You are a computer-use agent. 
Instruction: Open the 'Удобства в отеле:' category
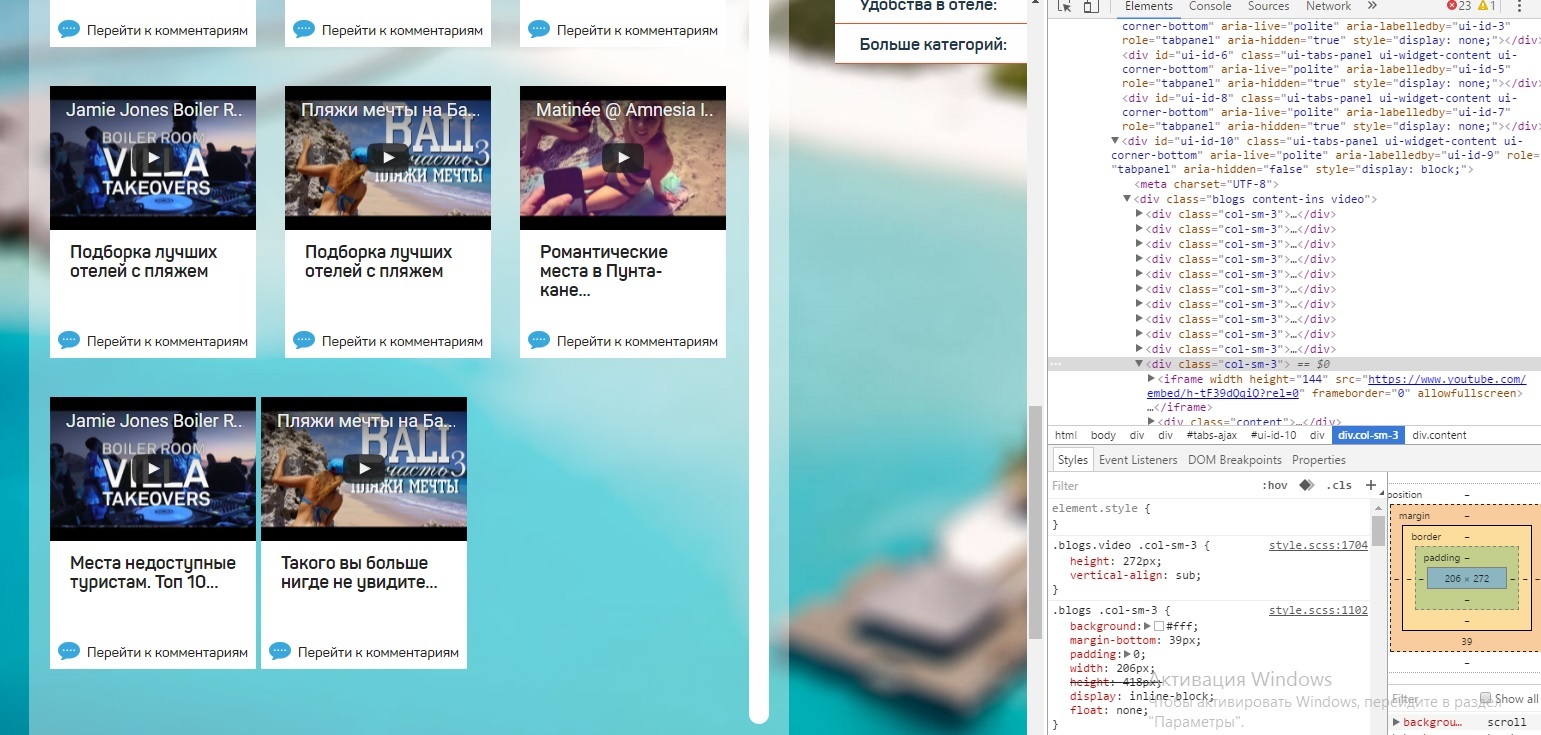(928, 6)
